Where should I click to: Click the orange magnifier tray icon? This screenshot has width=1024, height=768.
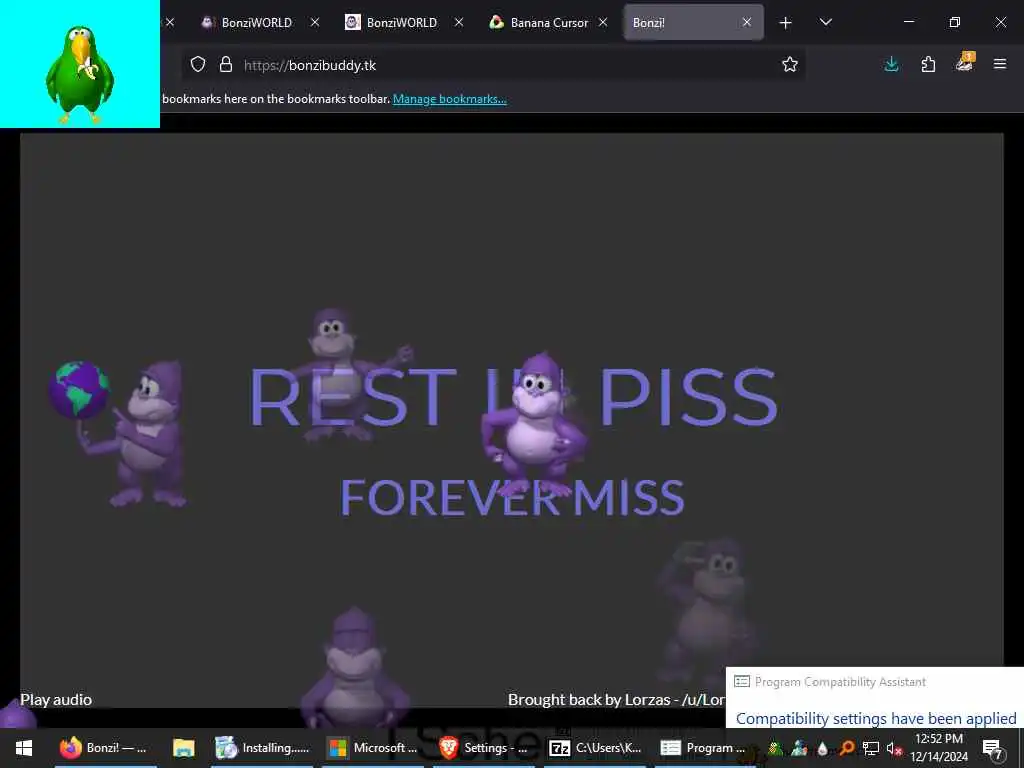click(x=846, y=748)
